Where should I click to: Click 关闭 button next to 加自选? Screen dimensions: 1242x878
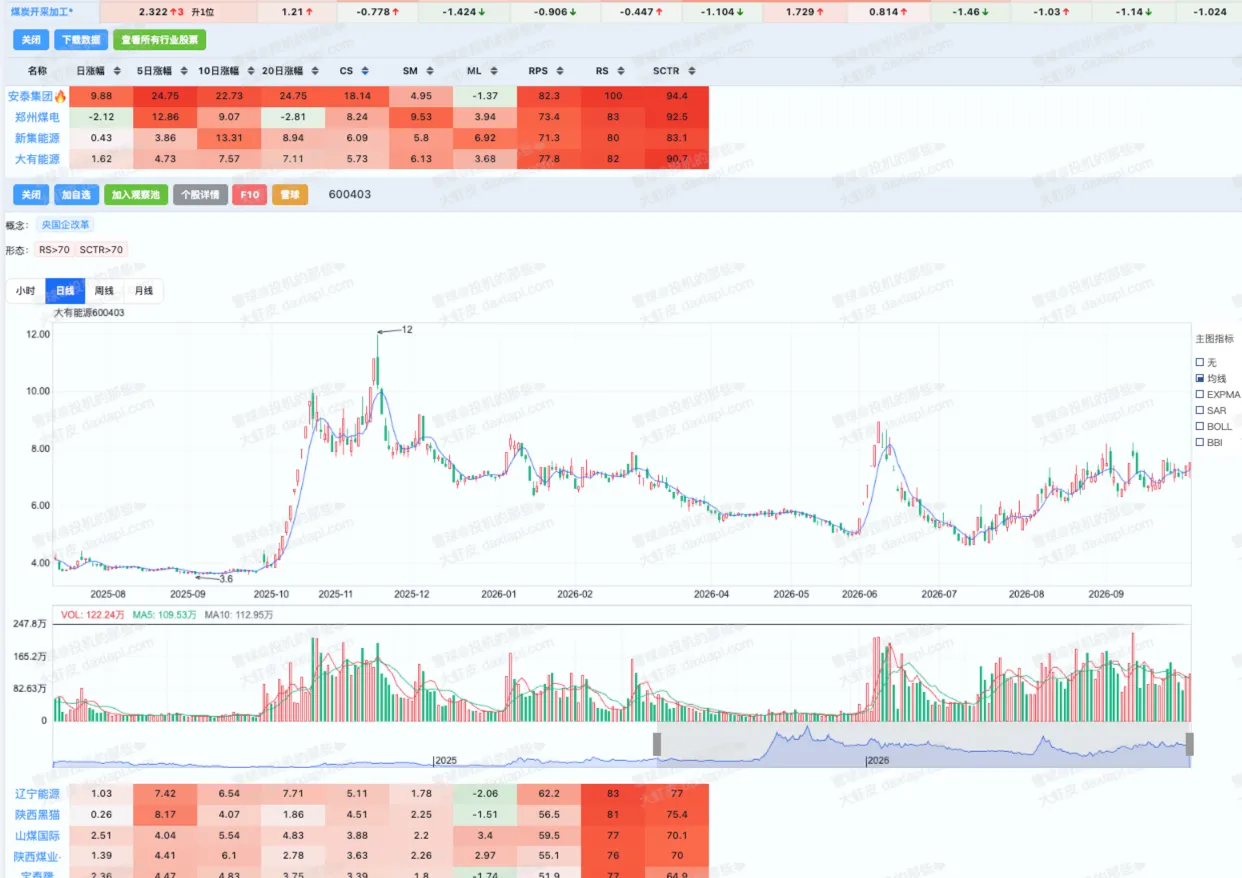[31, 194]
